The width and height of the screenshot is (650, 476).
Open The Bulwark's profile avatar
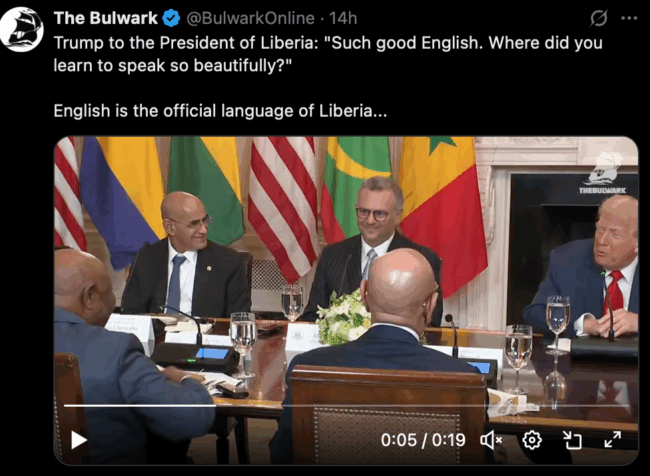pyautogui.click(x=22, y=29)
